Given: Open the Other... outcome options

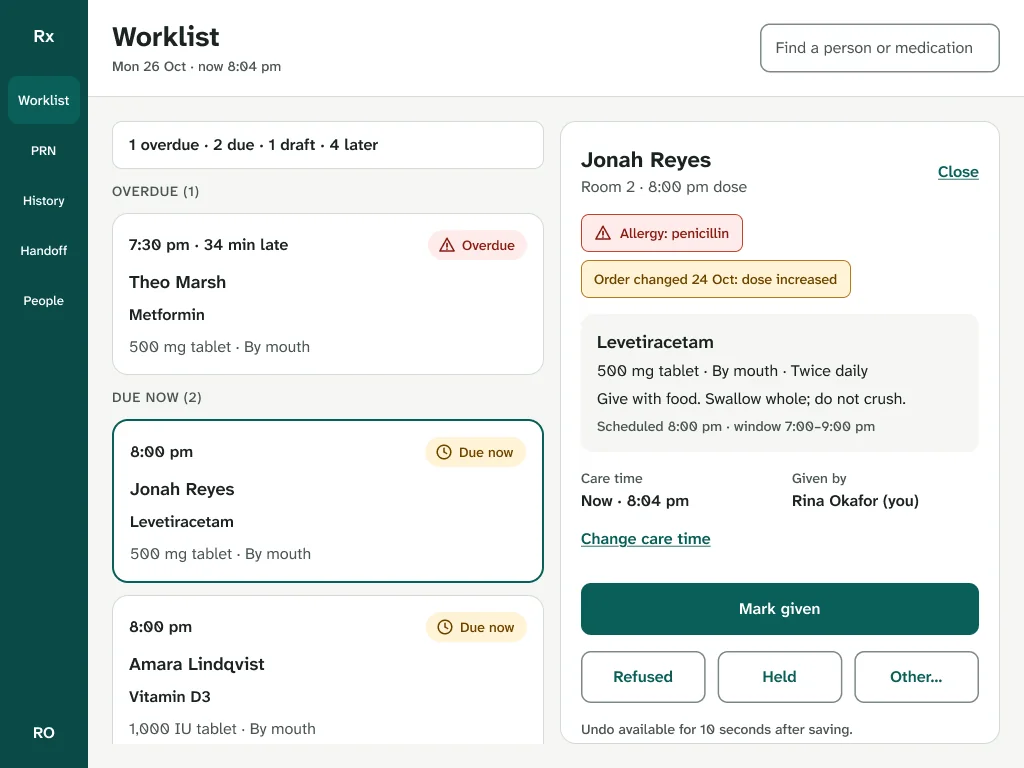Looking at the screenshot, I should (x=916, y=677).
